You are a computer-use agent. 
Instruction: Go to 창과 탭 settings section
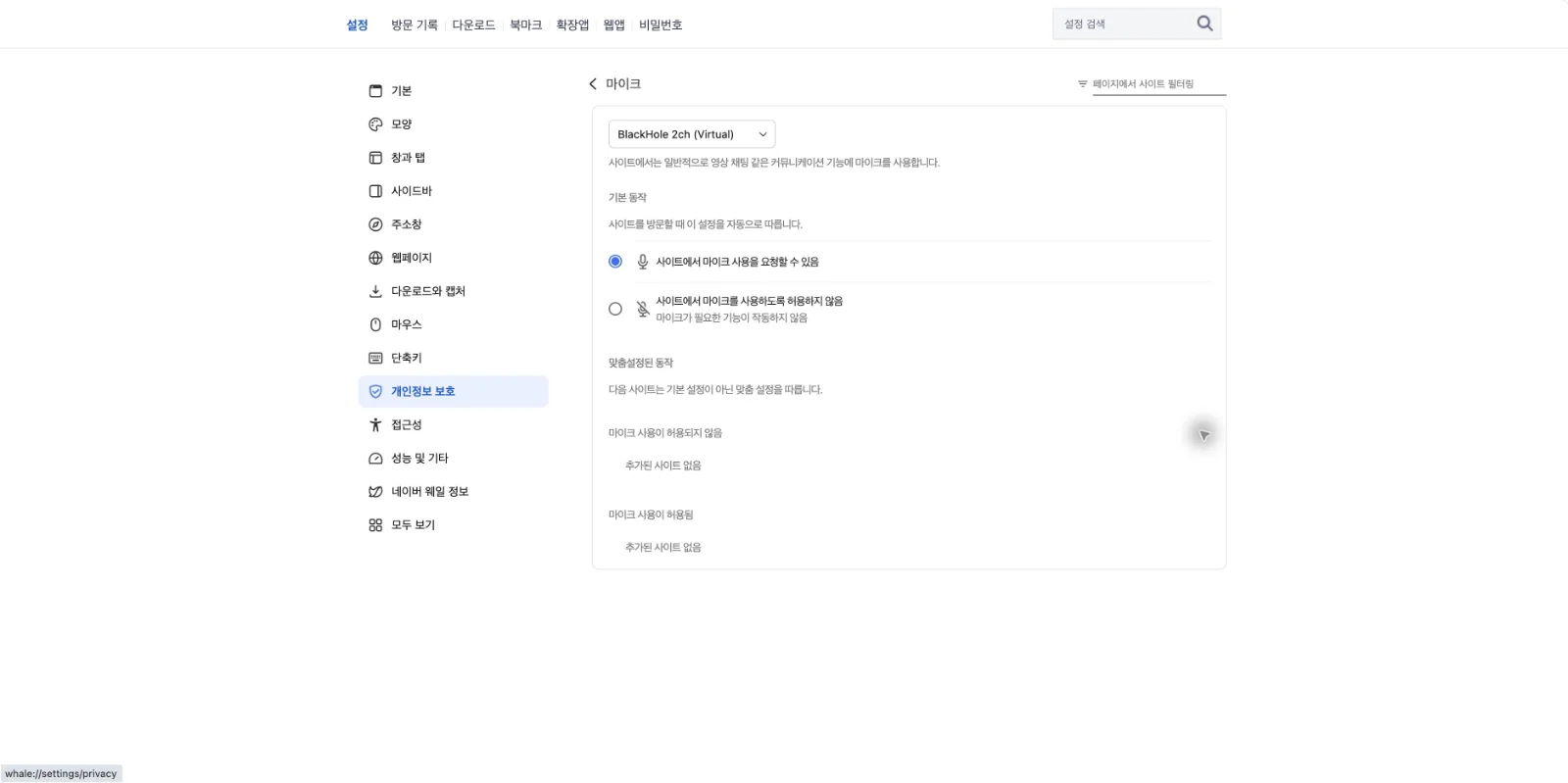453,158
